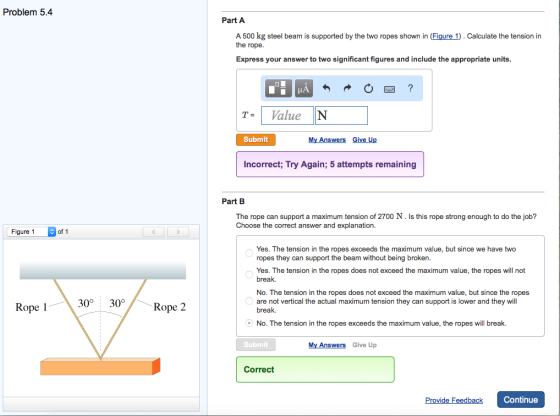Go to next figure arrow
Image resolution: width=560 pixels, height=416 pixels.
[x=178, y=232]
